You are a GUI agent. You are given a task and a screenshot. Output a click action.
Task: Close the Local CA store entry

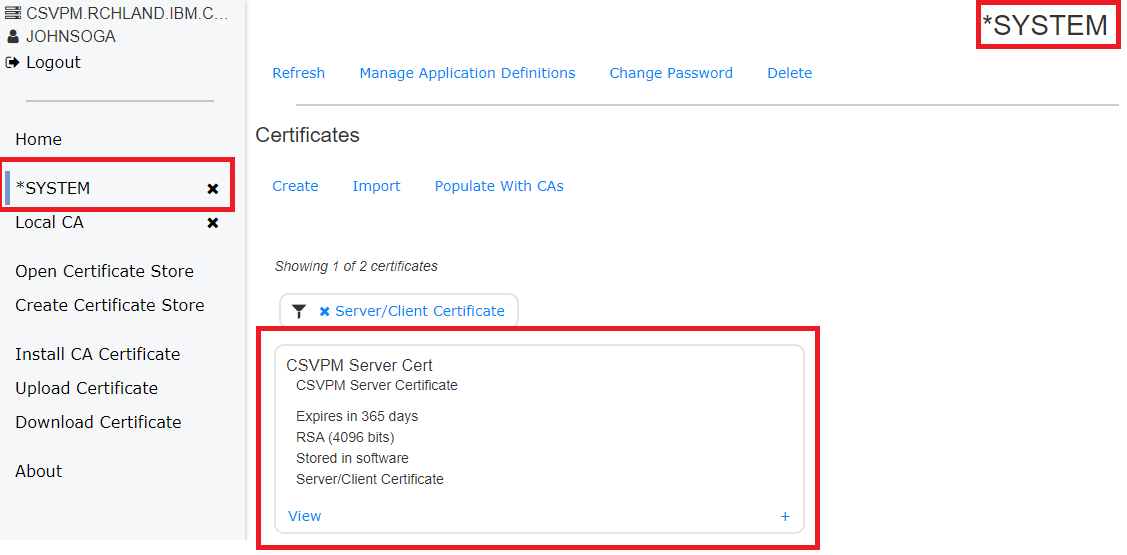[x=213, y=223]
